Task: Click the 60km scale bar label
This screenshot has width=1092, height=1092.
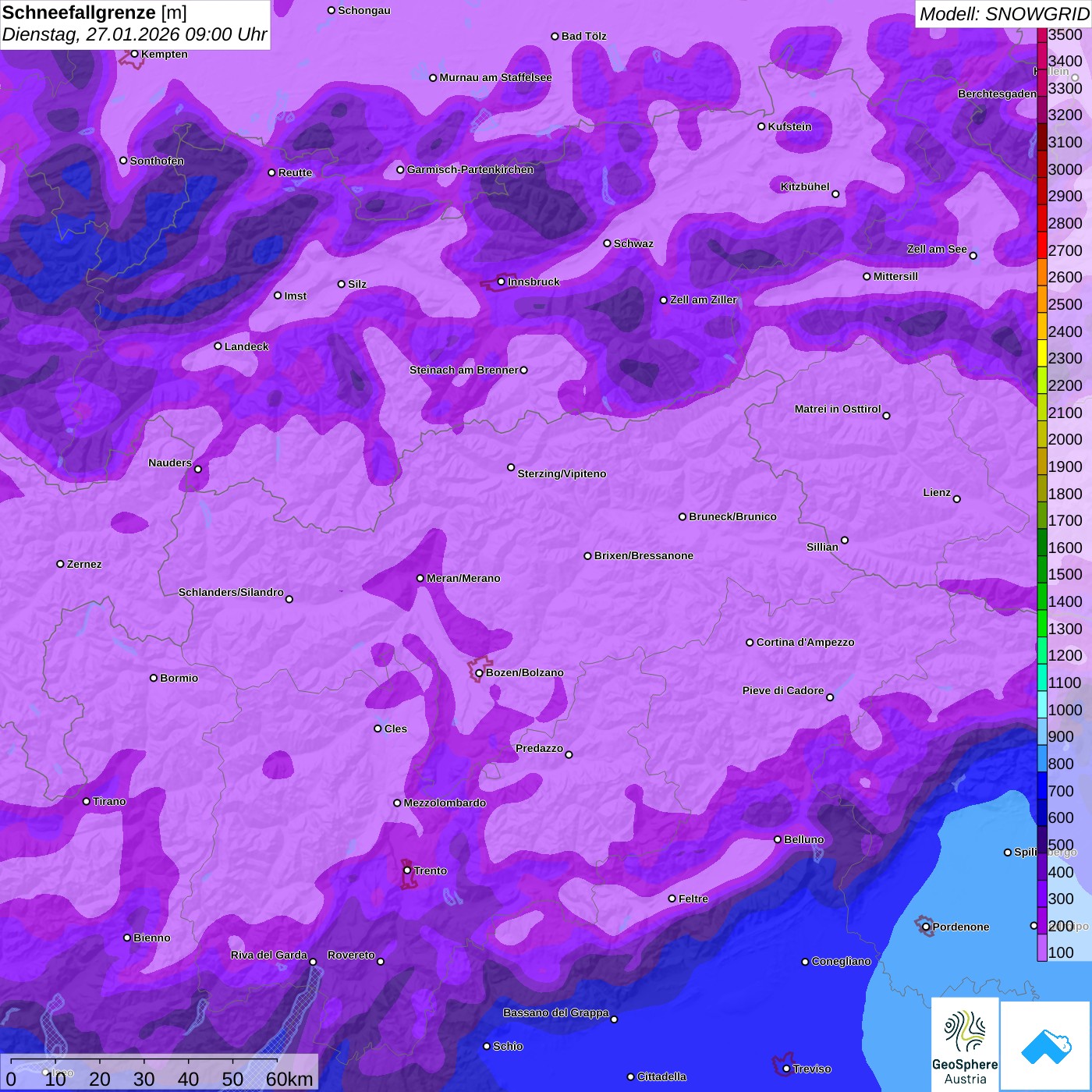Action: pos(289,1079)
